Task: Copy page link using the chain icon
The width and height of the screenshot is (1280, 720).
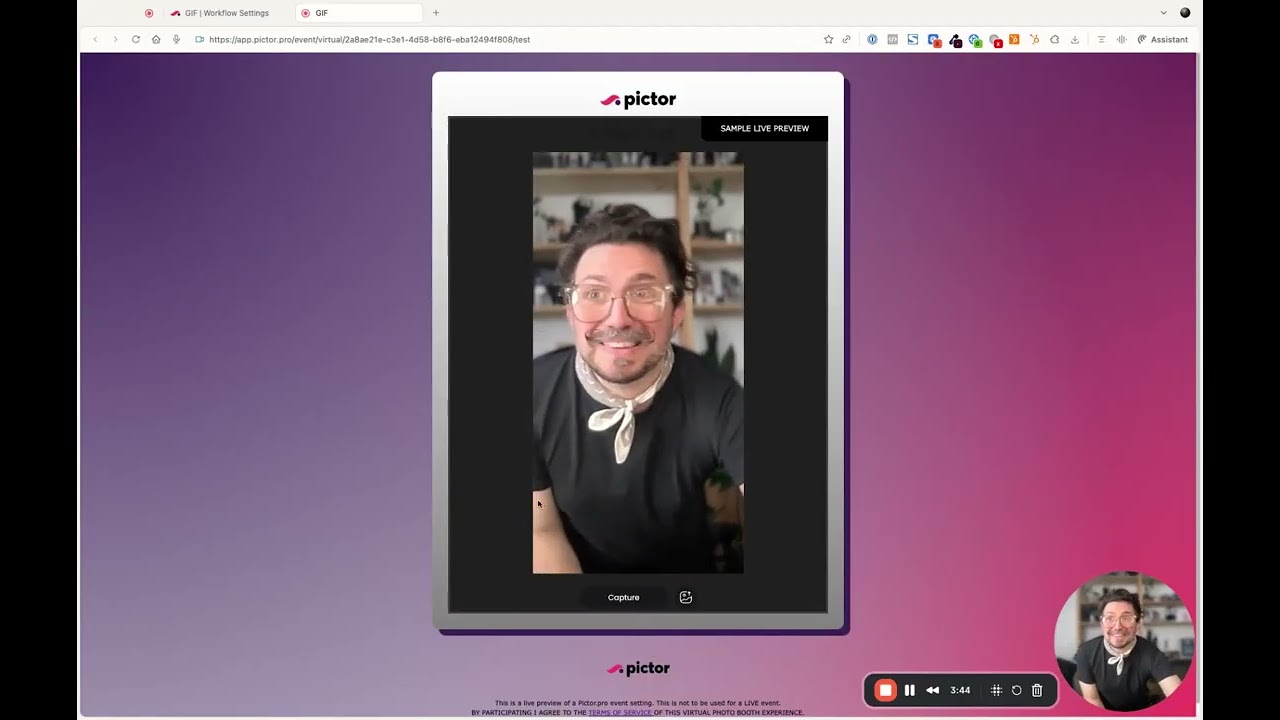Action: click(847, 40)
